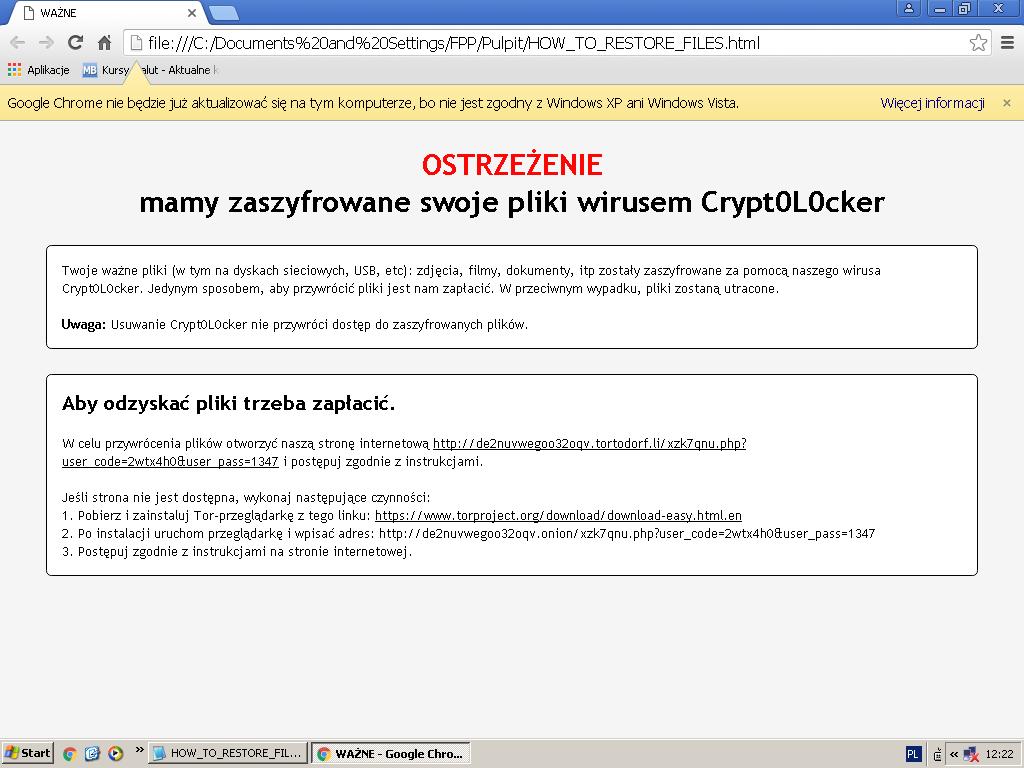
Task: Open the Windows Start button
Action: pyautogui.click(x=27, y=753)
